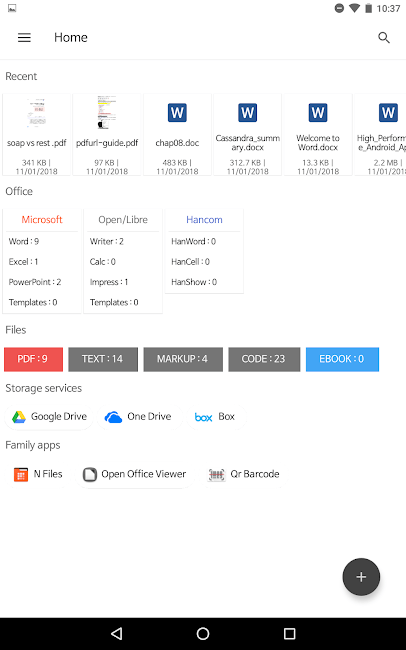Select the TEXT : 14 files button
Image resolution: width=406 pixels, height=650 pixels.
[102, 359]
